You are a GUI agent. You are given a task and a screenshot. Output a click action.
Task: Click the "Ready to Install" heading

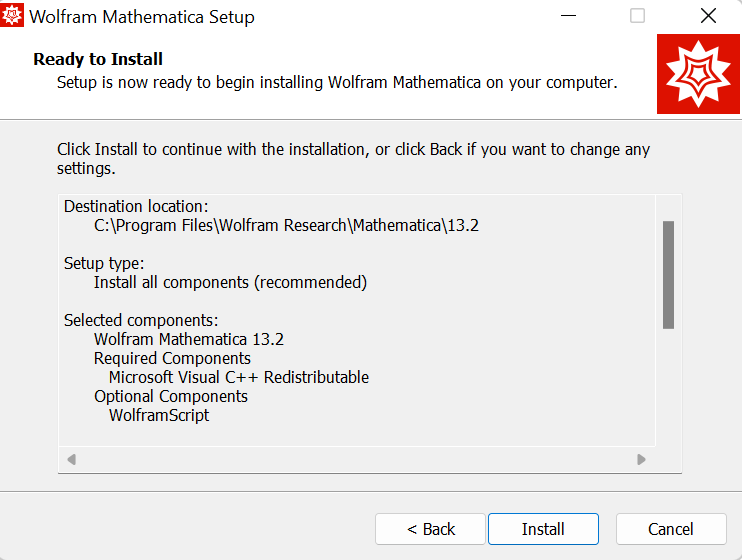pos(98,60)
